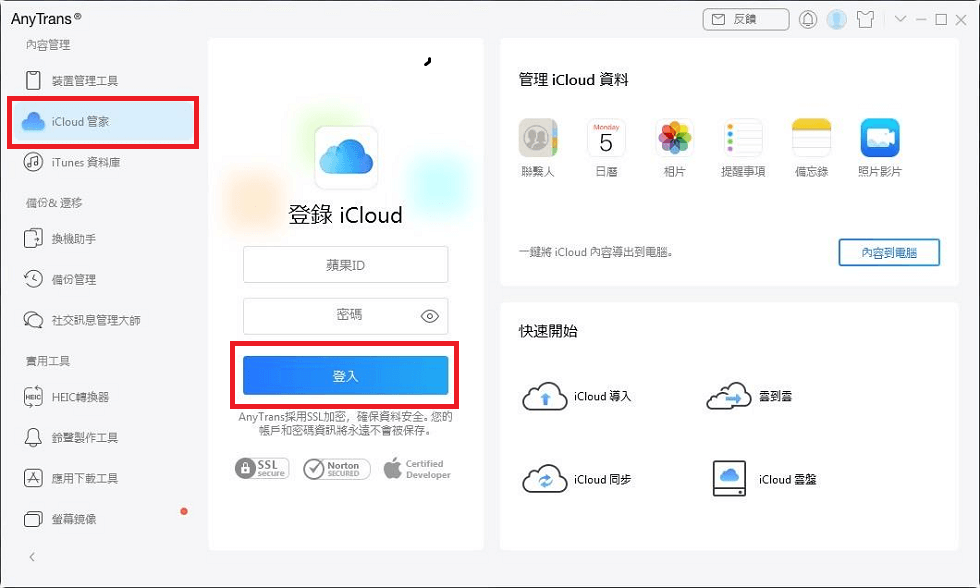Collapse the sidebar with left chevron
Screen dimensions: 980x588
32,557
